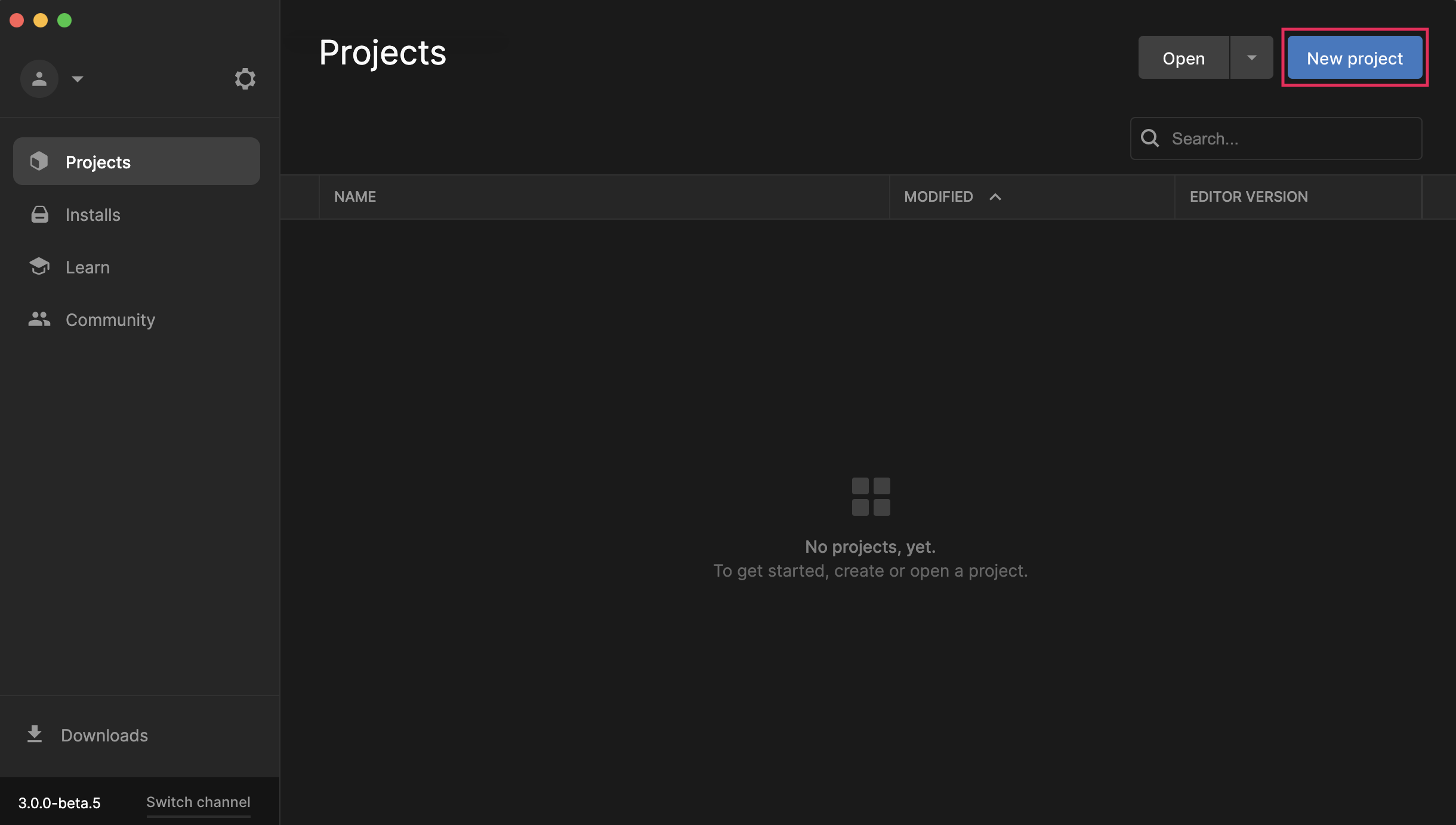This screenshot has width=1456, height=825.
Task: Expand the account dropdown arrow
Action: pos(78,79)
